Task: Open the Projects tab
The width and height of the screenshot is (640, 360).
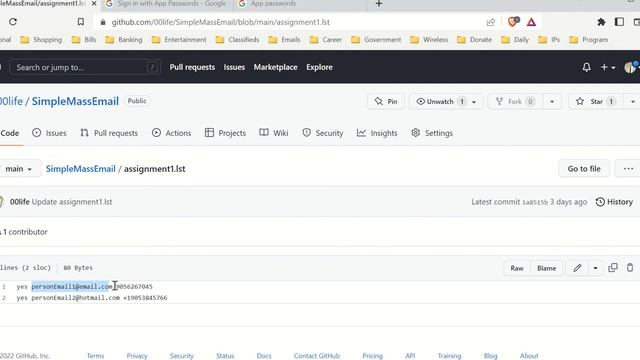Action: 225,133
